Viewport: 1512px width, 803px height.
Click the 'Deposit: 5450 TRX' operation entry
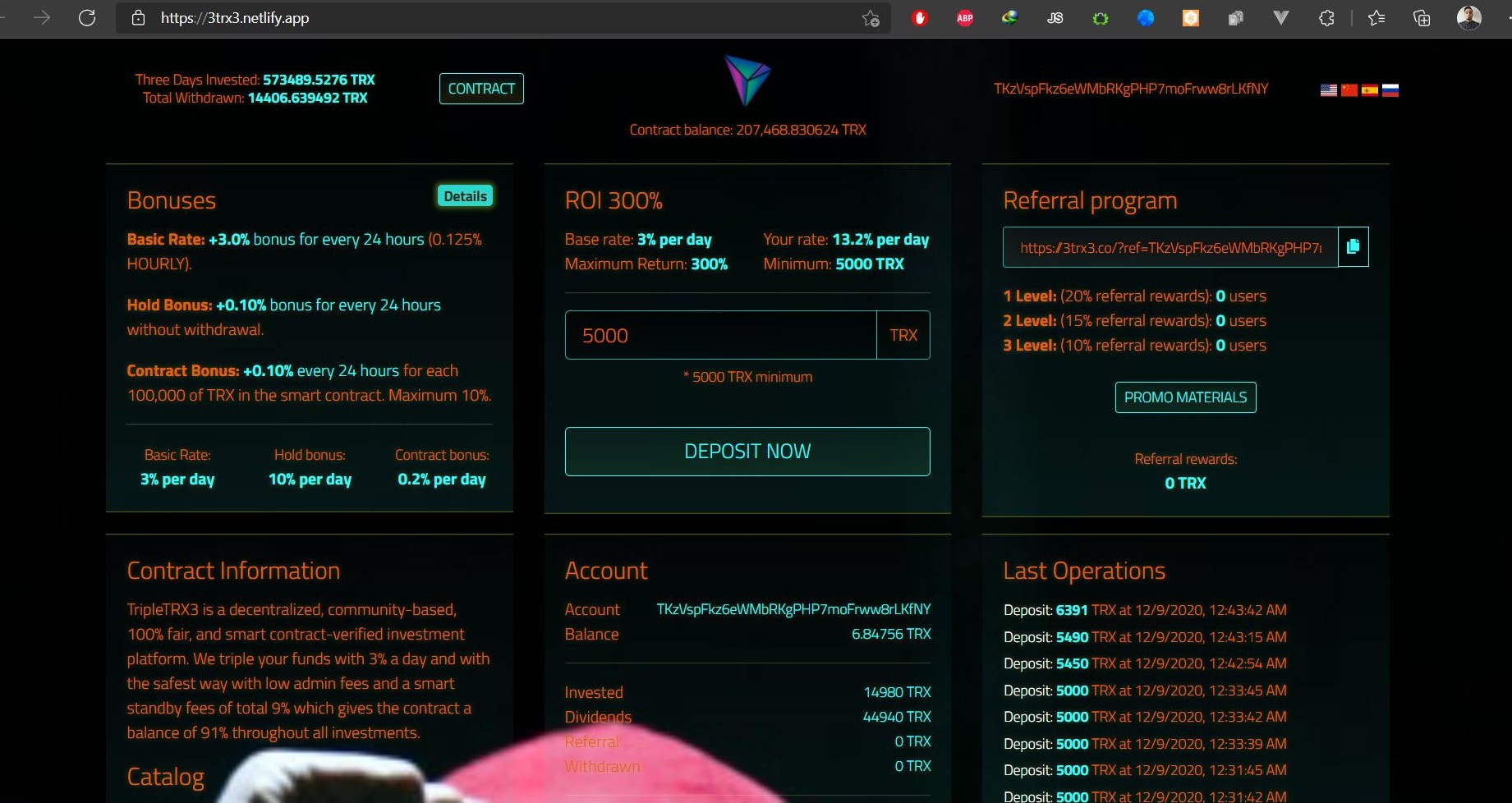tap(1145, 663)
